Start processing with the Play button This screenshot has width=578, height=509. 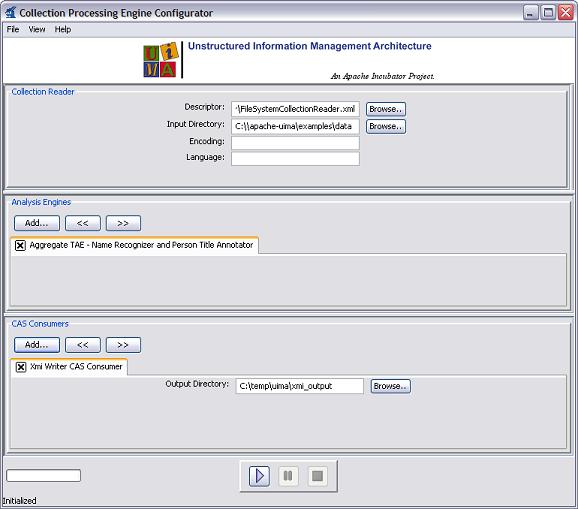click(x=259, y=476)
